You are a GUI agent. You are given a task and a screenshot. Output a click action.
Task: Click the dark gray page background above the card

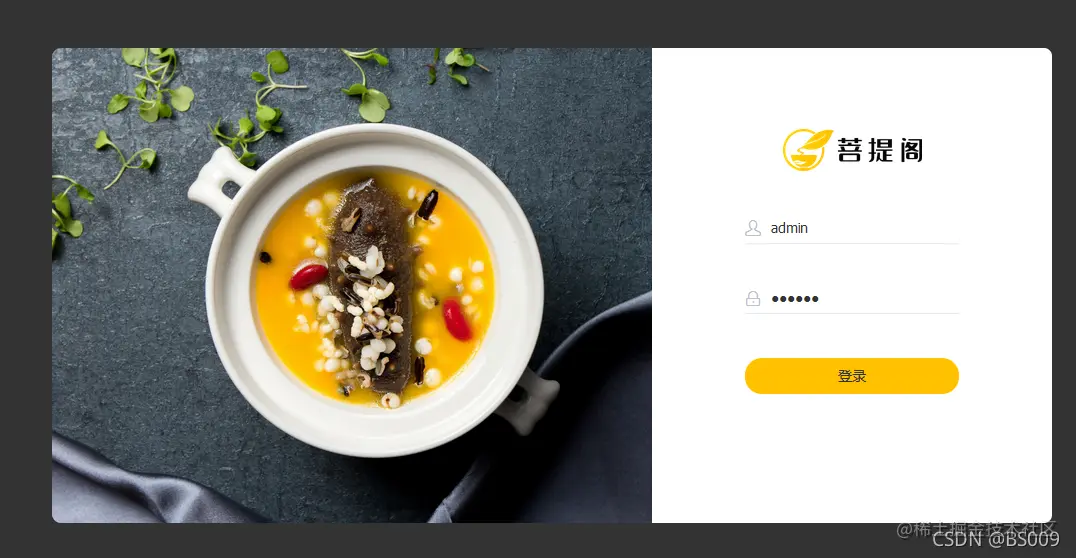tap(538, 22)
